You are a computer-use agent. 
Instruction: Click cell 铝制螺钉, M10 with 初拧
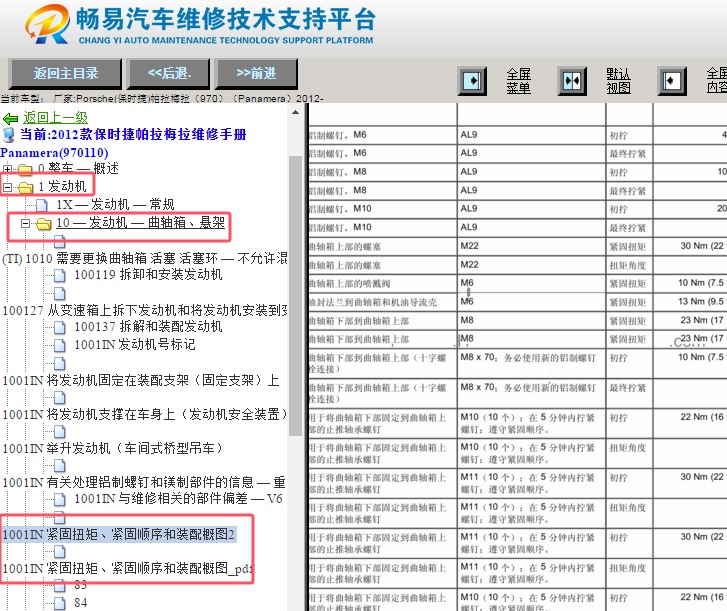[383, 209]
